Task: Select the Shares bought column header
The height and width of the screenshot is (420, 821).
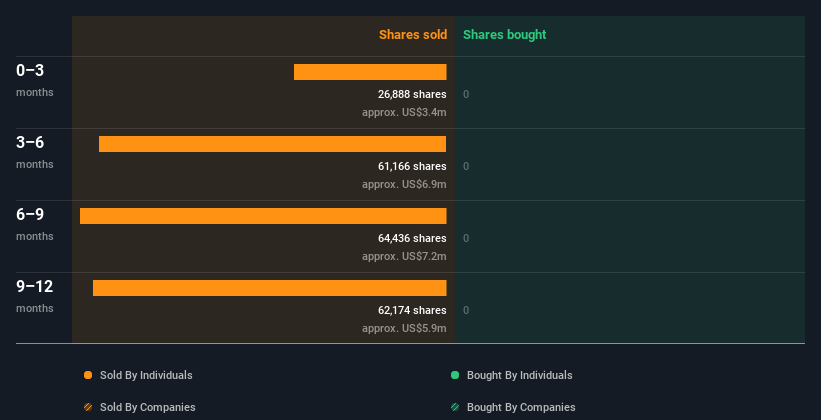Action: click(505, 35)
